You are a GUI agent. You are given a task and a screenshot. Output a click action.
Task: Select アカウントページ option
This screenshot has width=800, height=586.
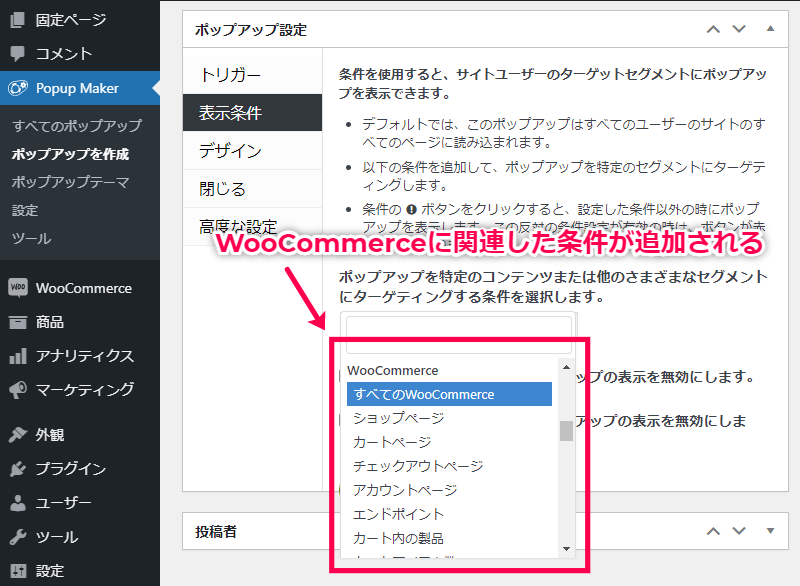pyautogui.click(x=449, y=490)
